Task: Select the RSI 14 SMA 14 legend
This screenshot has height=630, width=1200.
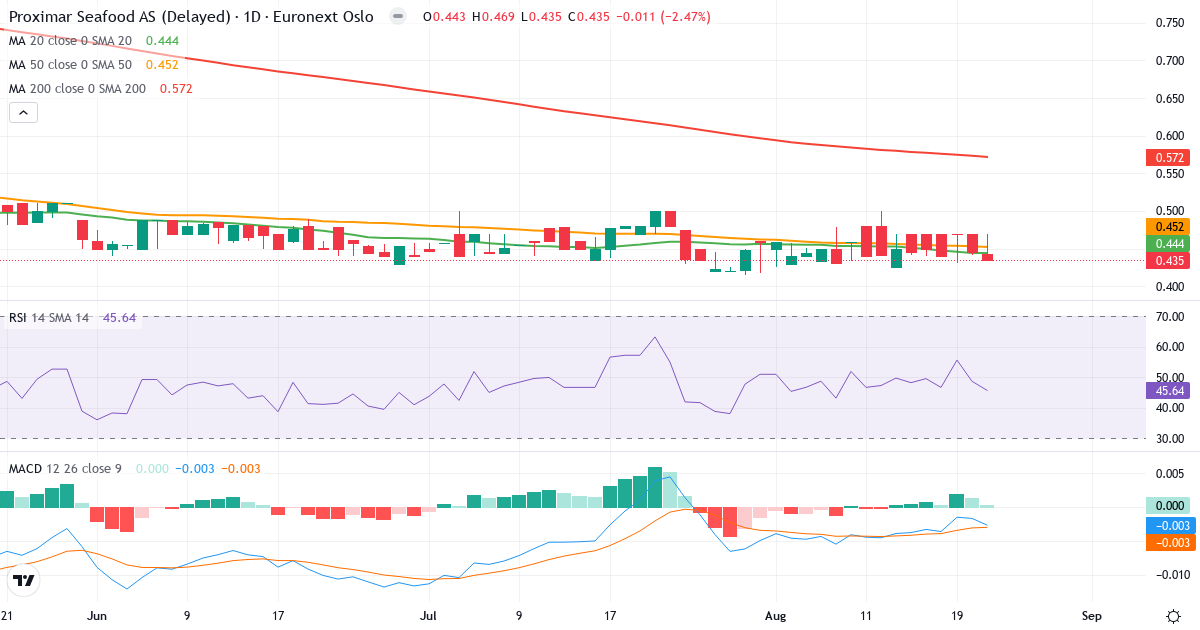Action: point(49,317)
